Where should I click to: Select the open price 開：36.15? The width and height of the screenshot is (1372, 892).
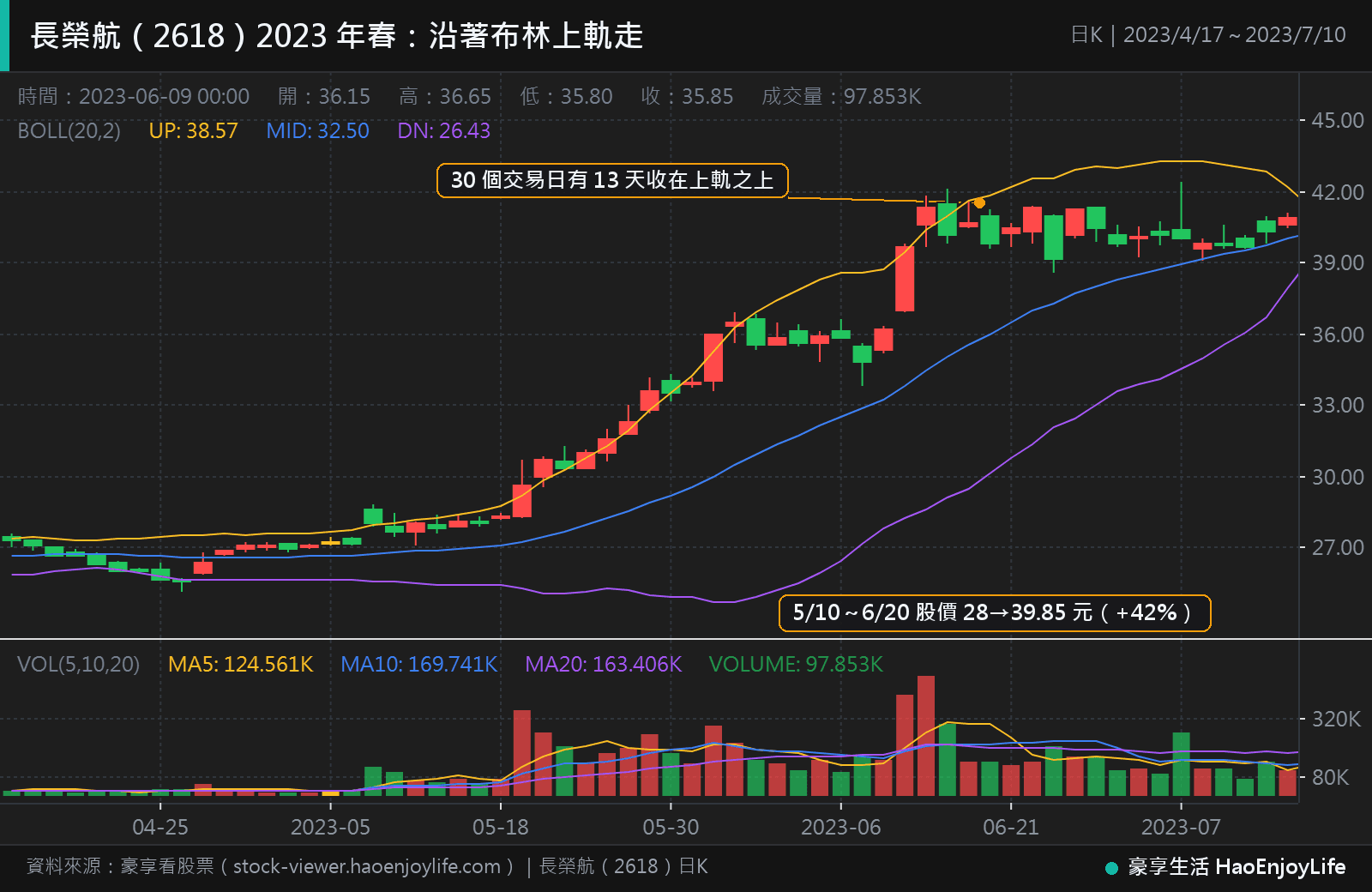pos(324,96)
